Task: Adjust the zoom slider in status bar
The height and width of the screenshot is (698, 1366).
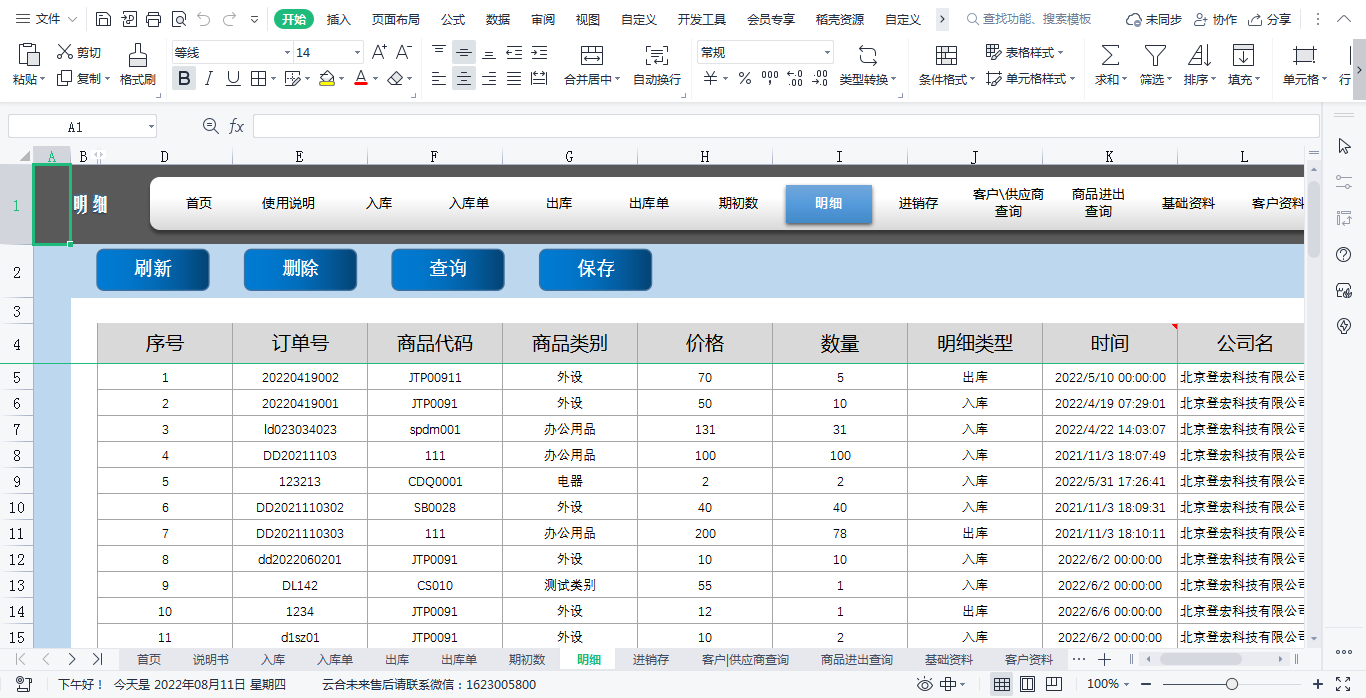Action: [x=1232, y=684]
